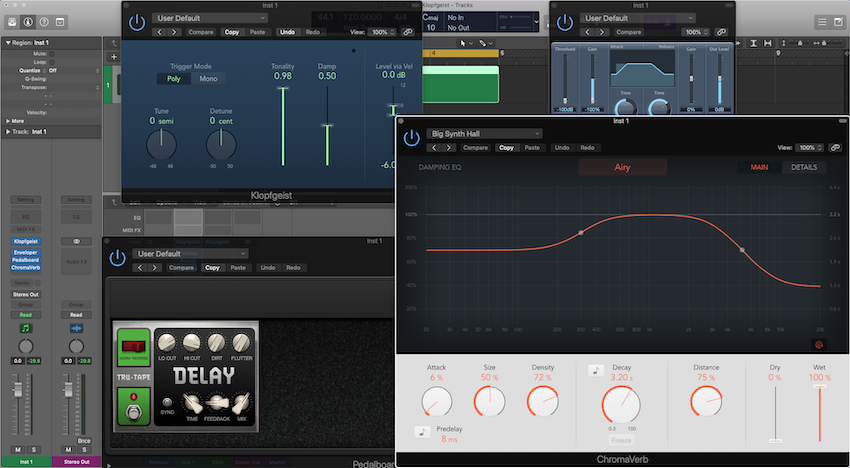Collapse the Region Inst 1 disclosure triangle
This screenshot has height=468, width=850.
pos(8,42)
